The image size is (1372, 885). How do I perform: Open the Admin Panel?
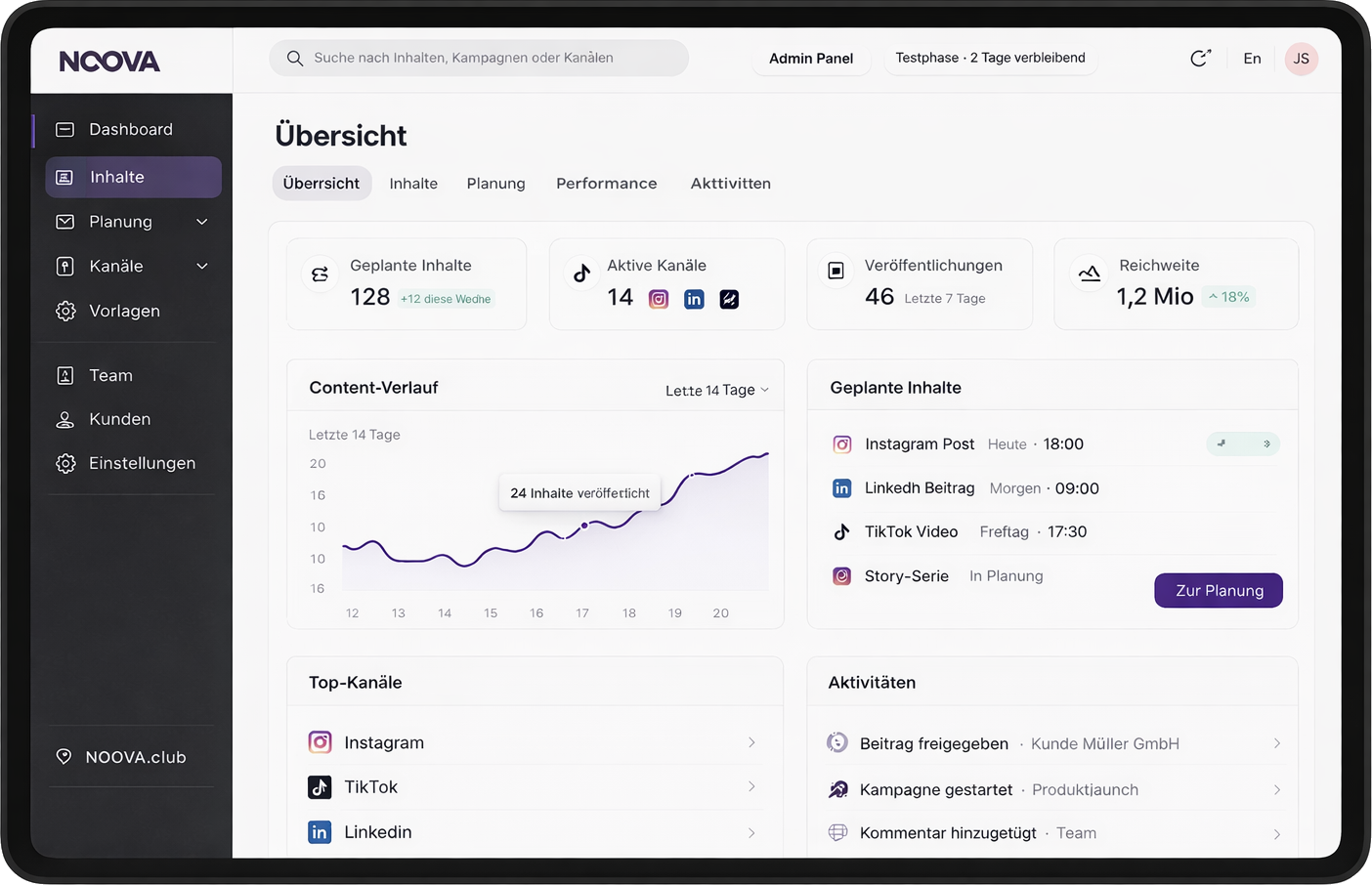coord(811,58)
